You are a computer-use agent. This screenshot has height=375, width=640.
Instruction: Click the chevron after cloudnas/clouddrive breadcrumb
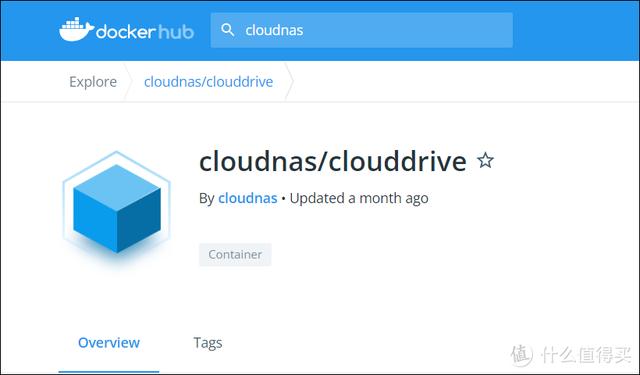point(289,82)
